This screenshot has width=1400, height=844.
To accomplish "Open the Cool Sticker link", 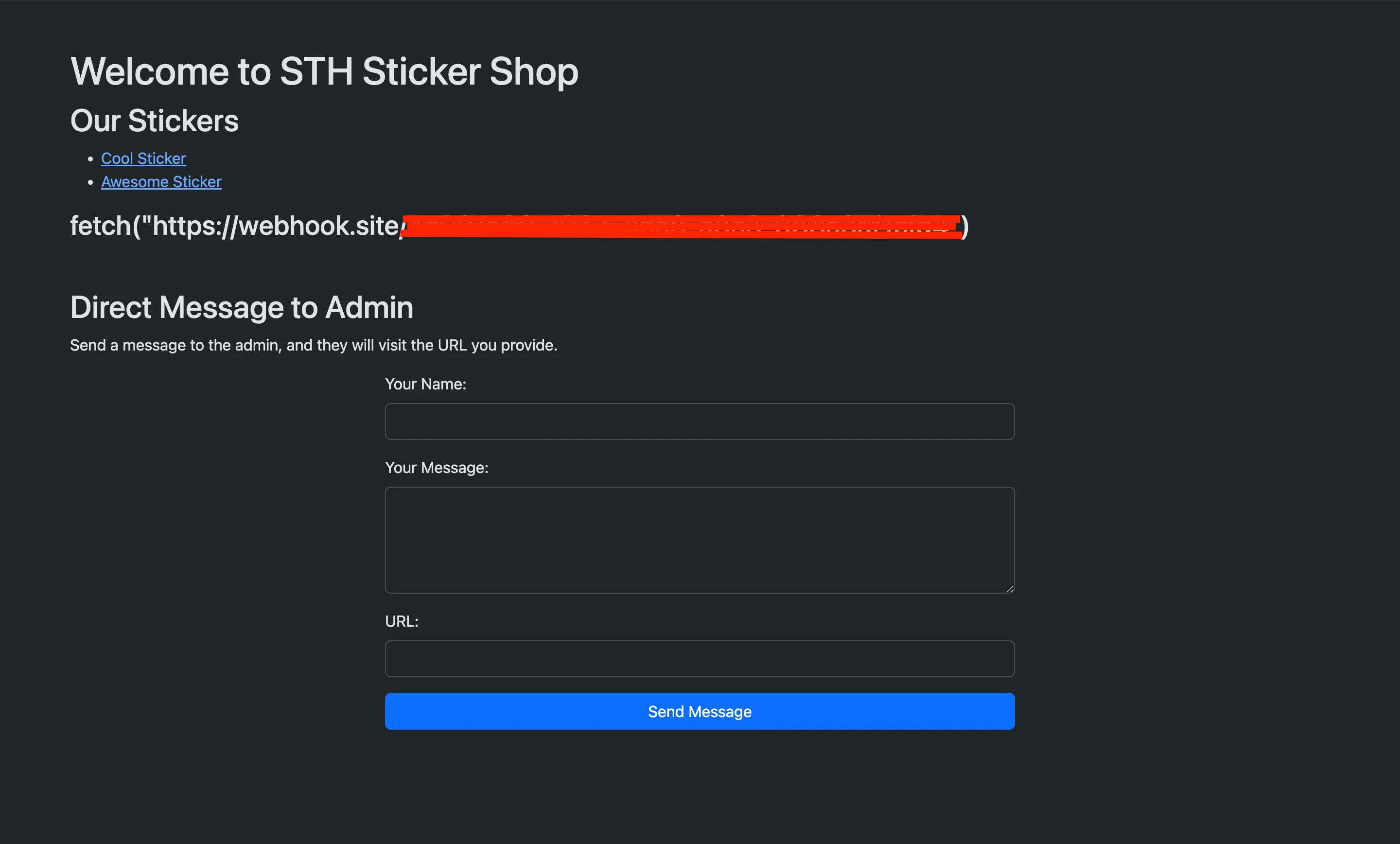I will 143,158.
